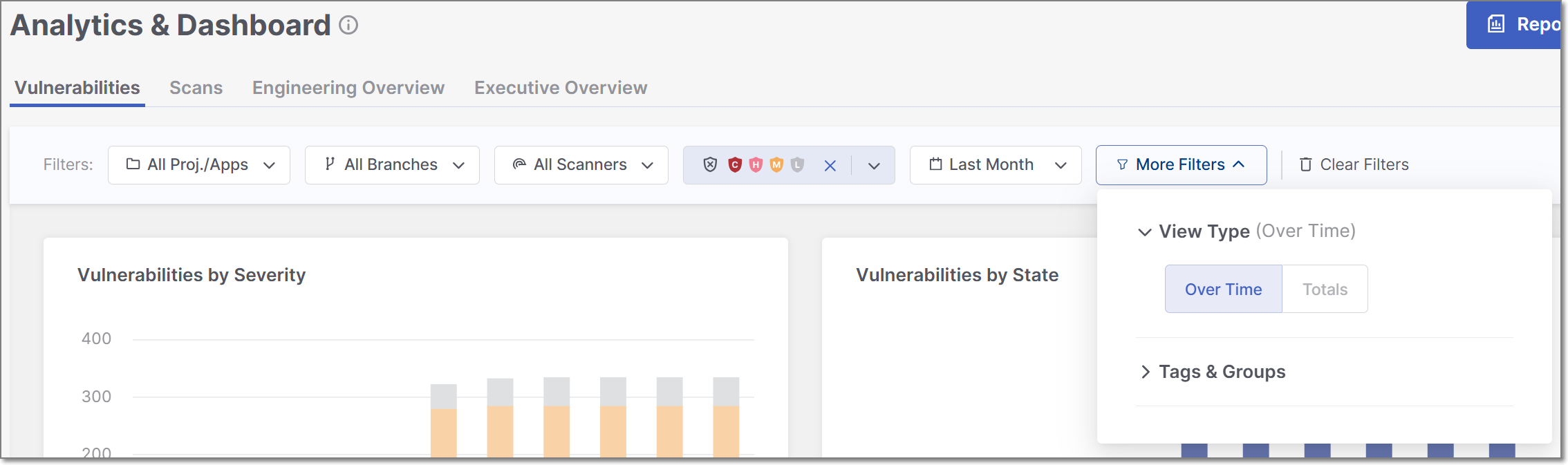Collapse the More Filters panel button

pyautogui.click(x=1181, y=165)
